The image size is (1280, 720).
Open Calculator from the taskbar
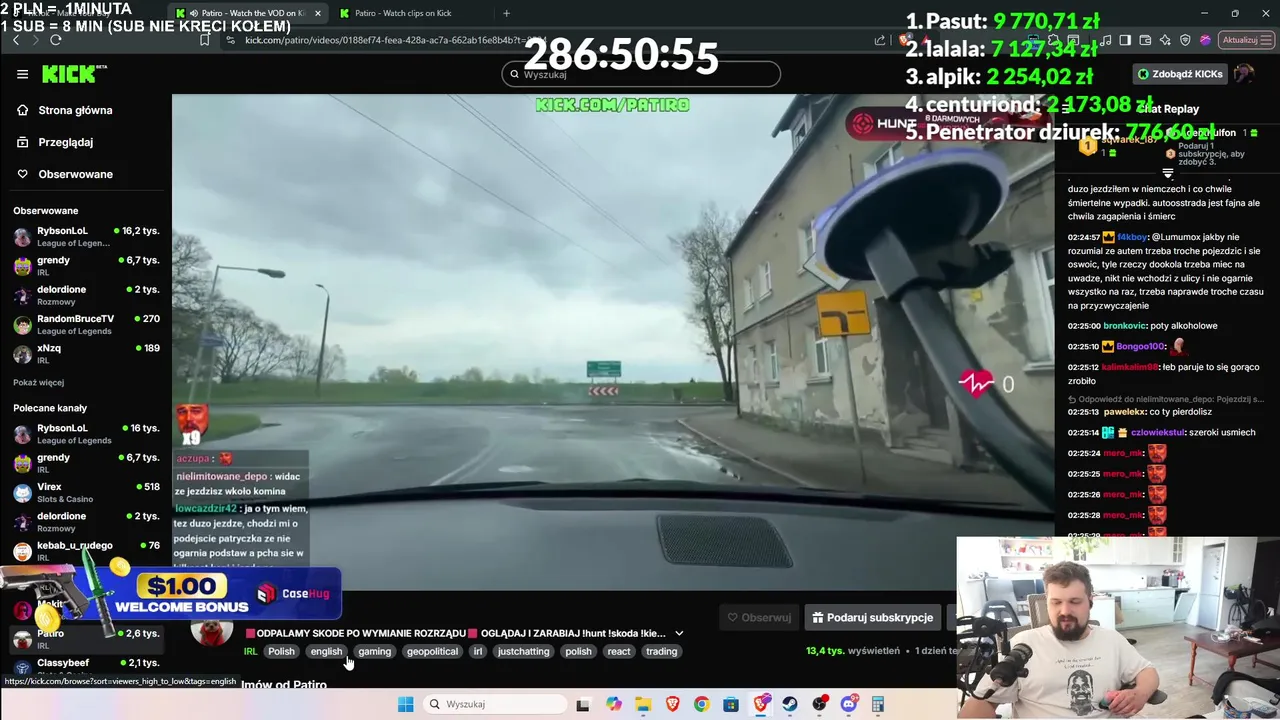coord(878,704)
